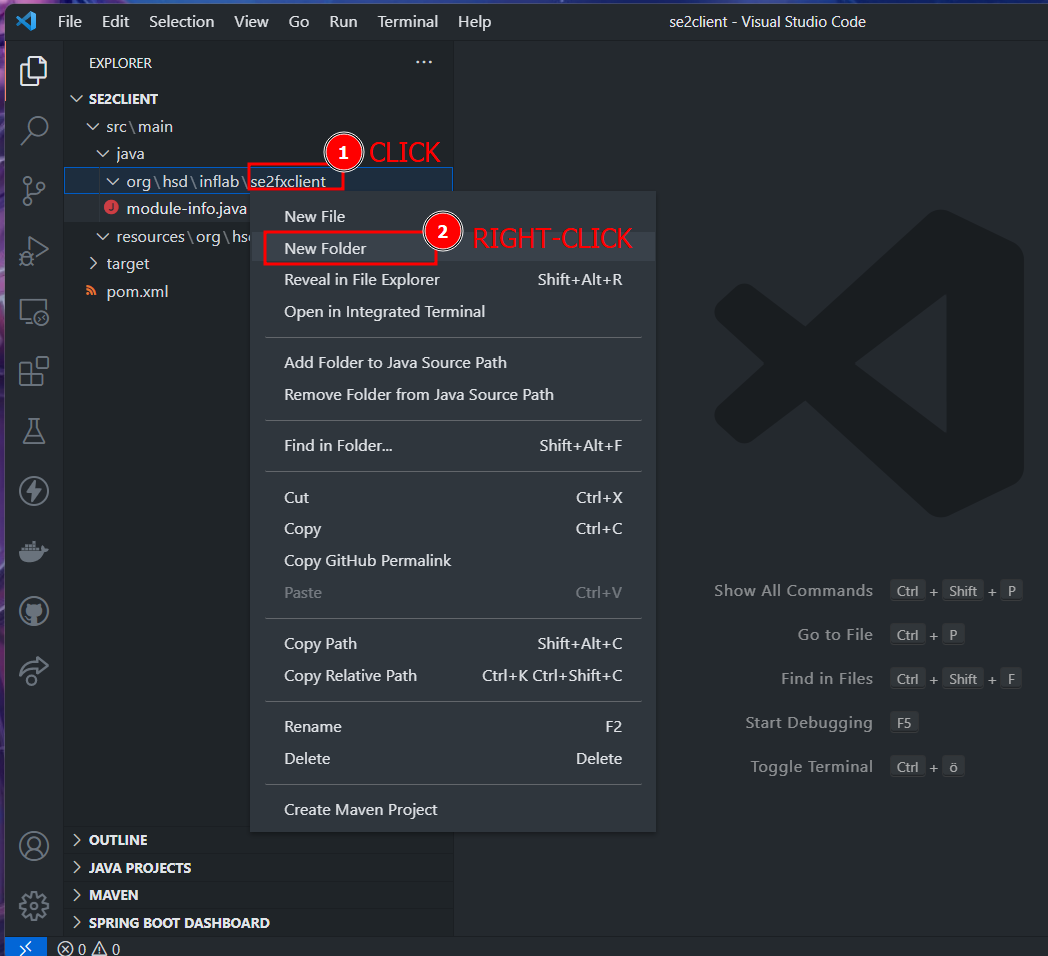Open the Selection menu
Viewport: 1048px width, 956px height.
click(182, 21)
